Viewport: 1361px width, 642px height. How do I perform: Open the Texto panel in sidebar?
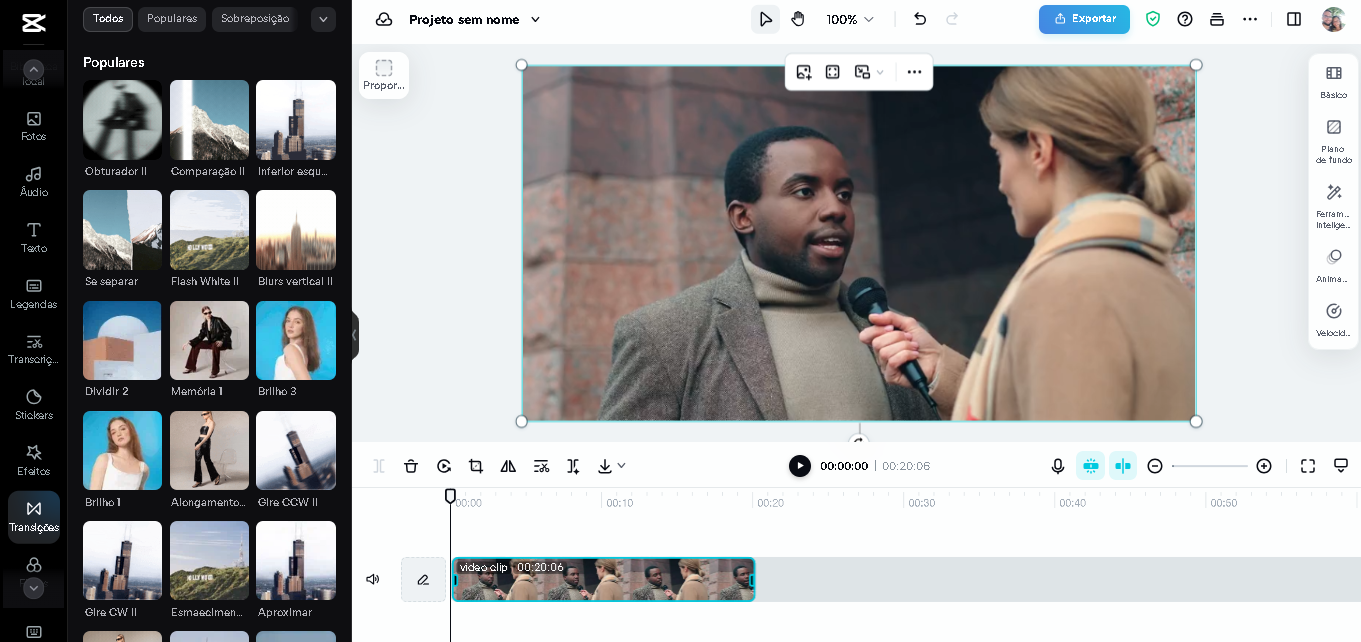(33, 238)
